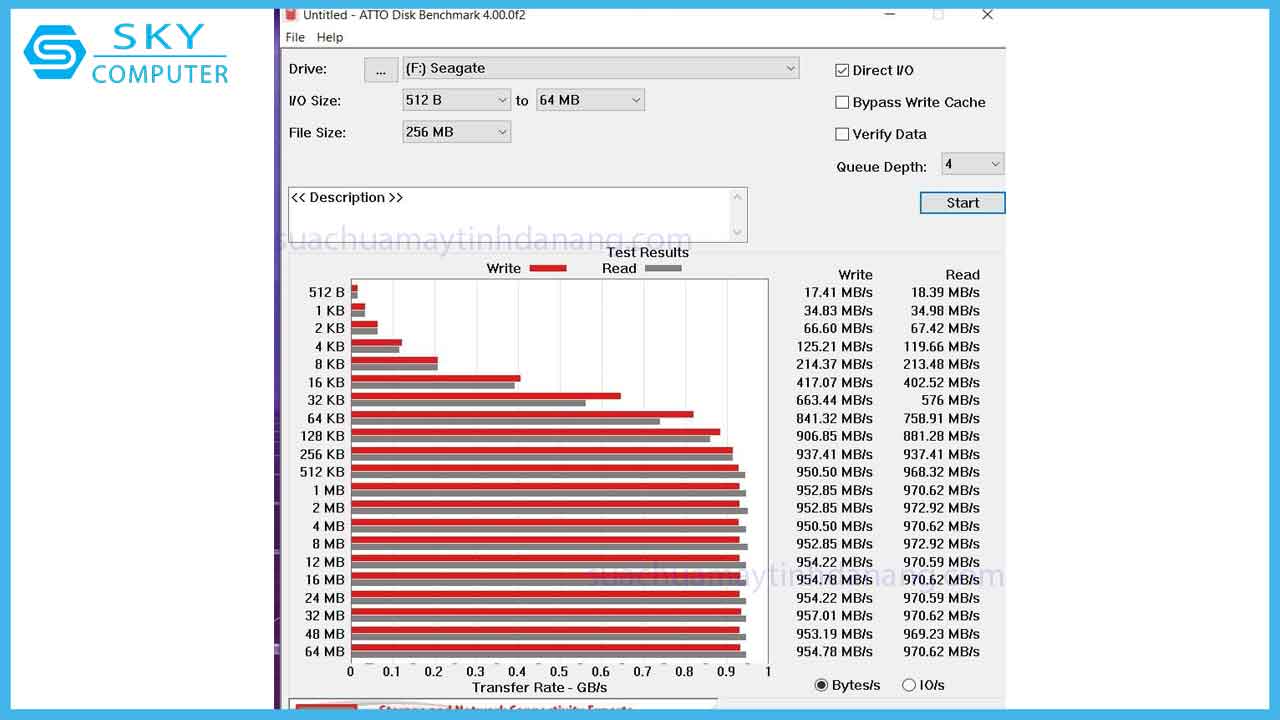Enable the Verify Data option
Screen dimensions: 1280x720
tap(843, 133)
